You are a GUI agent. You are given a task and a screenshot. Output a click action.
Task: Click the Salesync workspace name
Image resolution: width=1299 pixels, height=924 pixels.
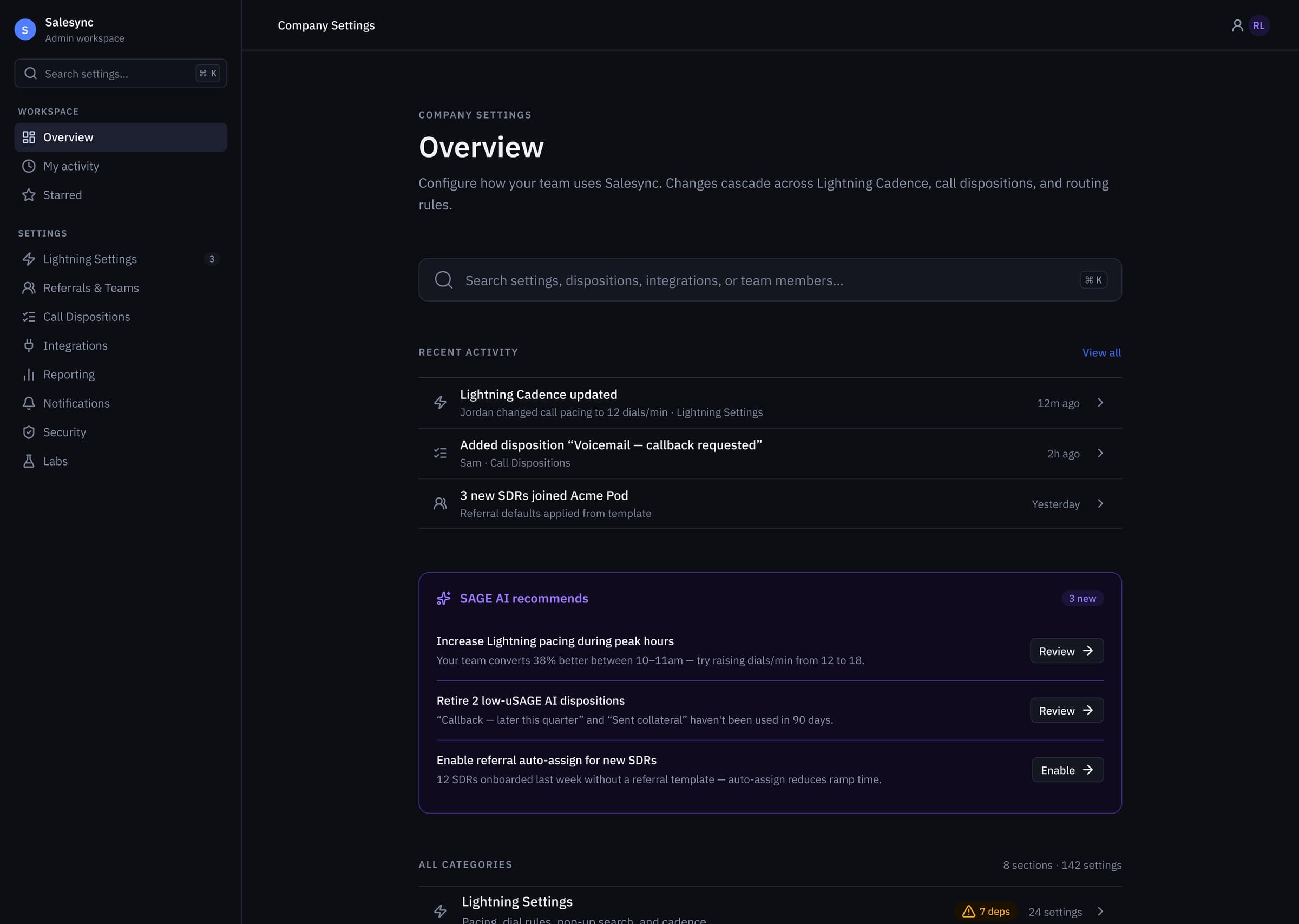pos(69,22)
